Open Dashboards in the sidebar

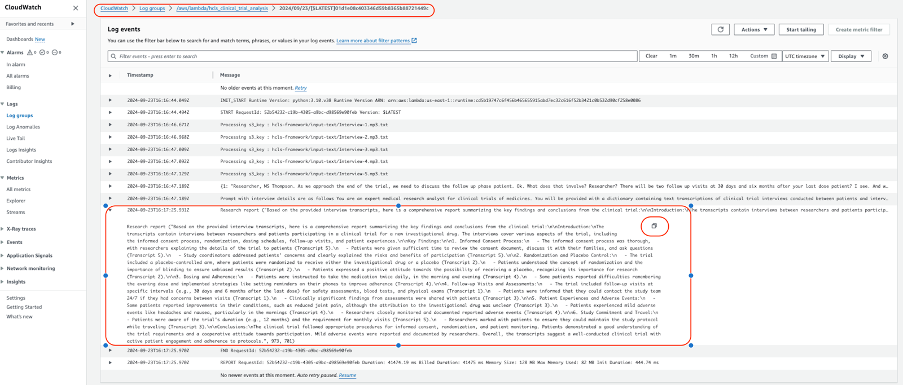20,39
